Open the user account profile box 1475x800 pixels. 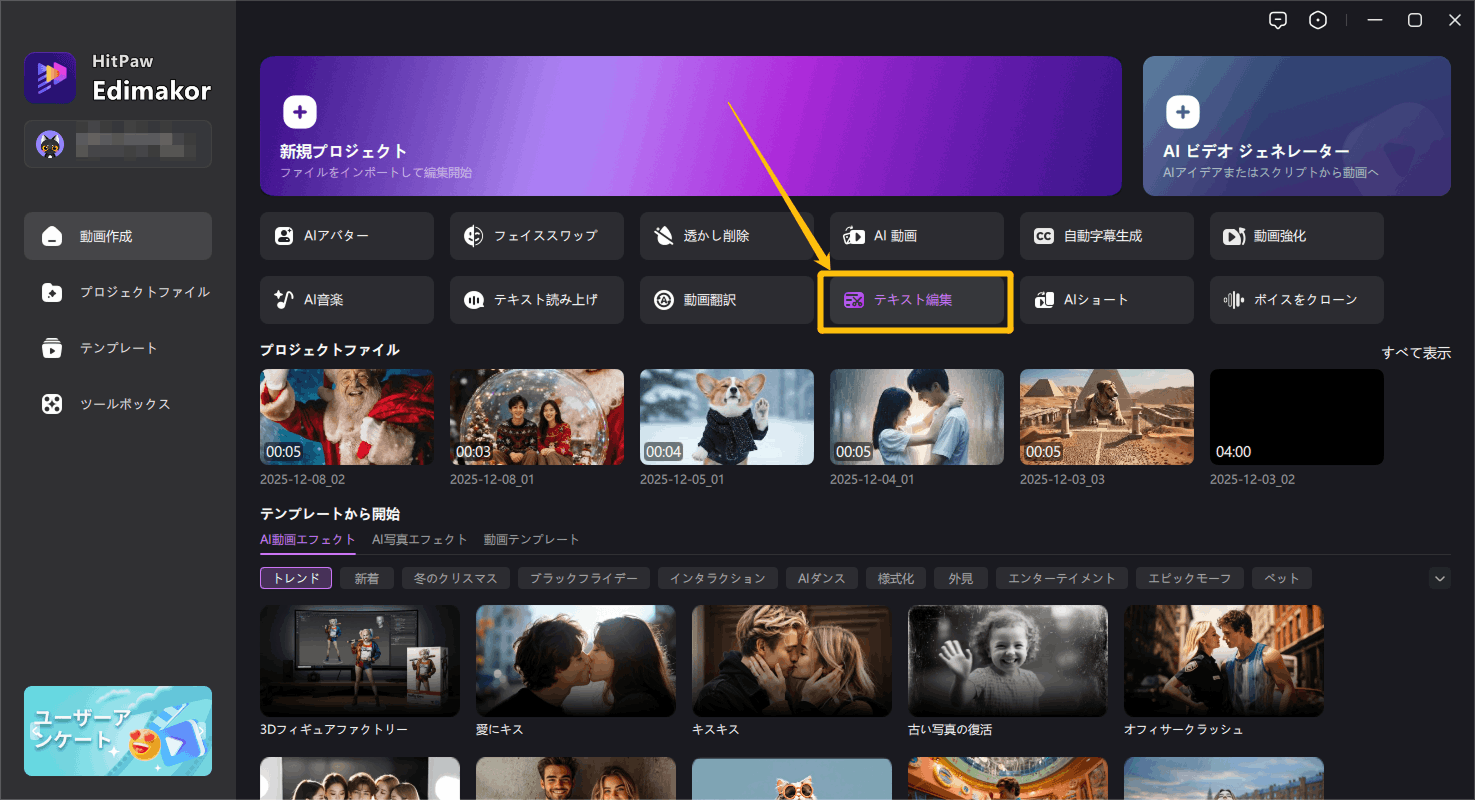[x=118, y=144]
